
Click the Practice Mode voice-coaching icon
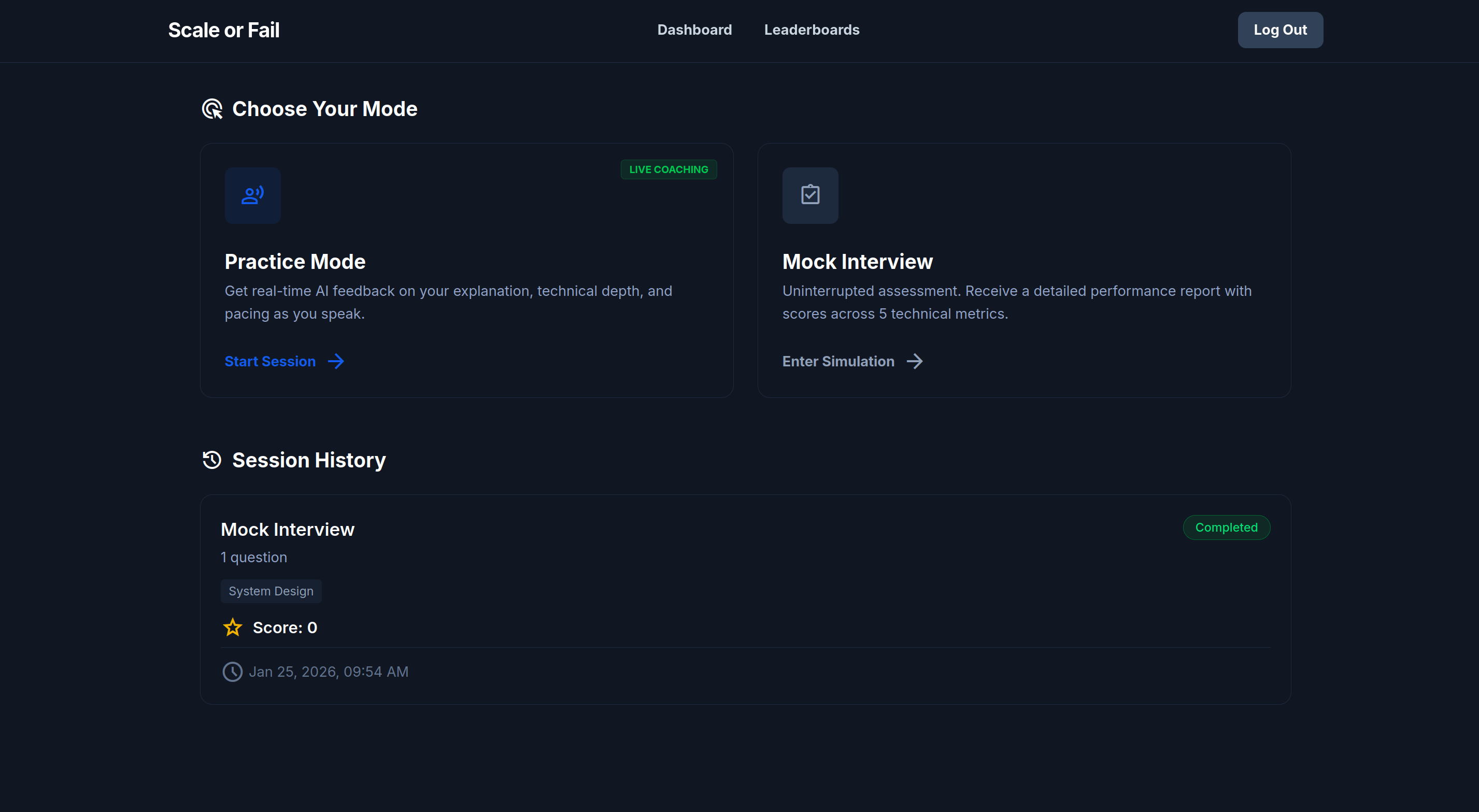click(252, 195)
